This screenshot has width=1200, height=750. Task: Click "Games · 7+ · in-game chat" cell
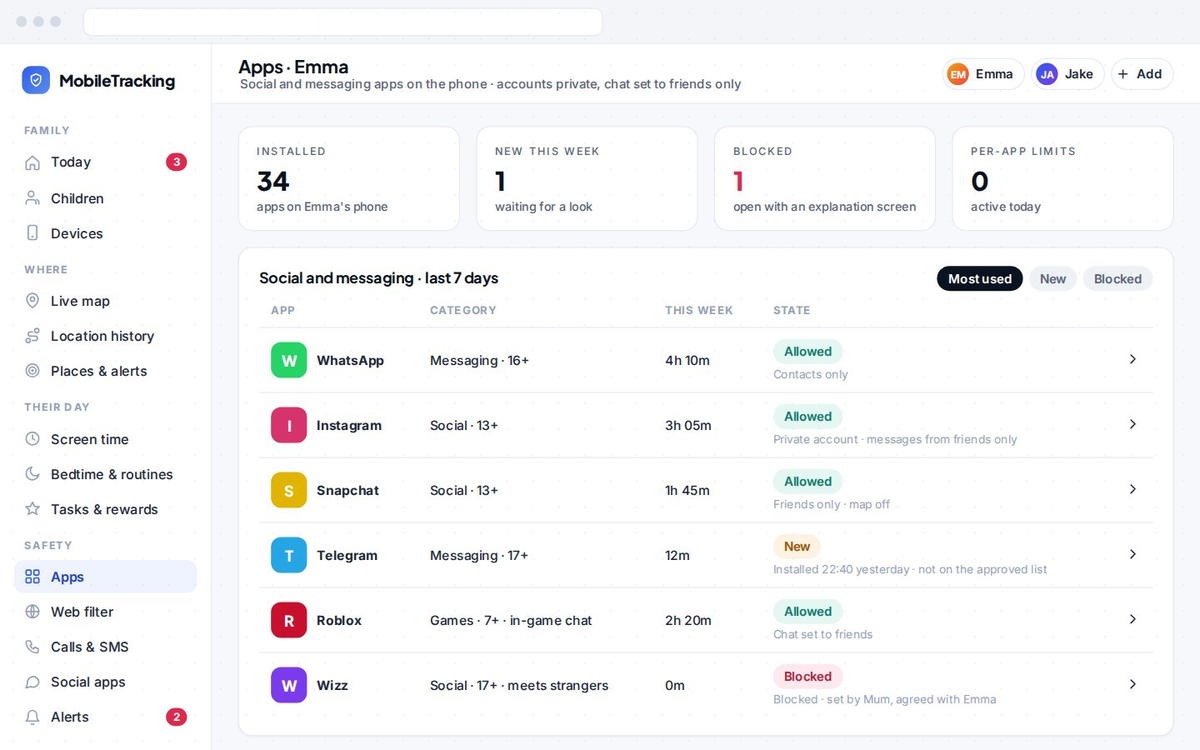click(x=511, y=620)
